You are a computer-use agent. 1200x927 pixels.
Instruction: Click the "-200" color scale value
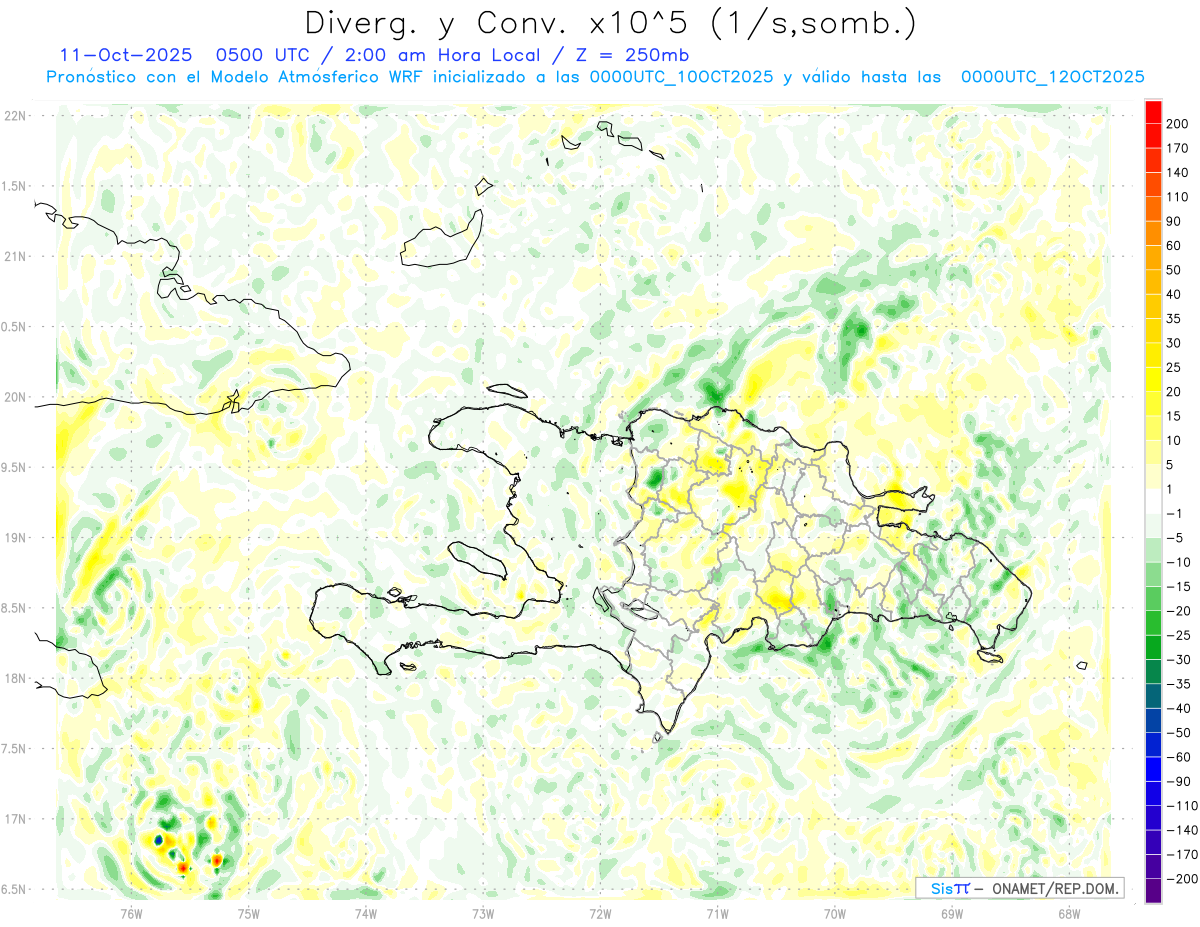coord(1183,878)
